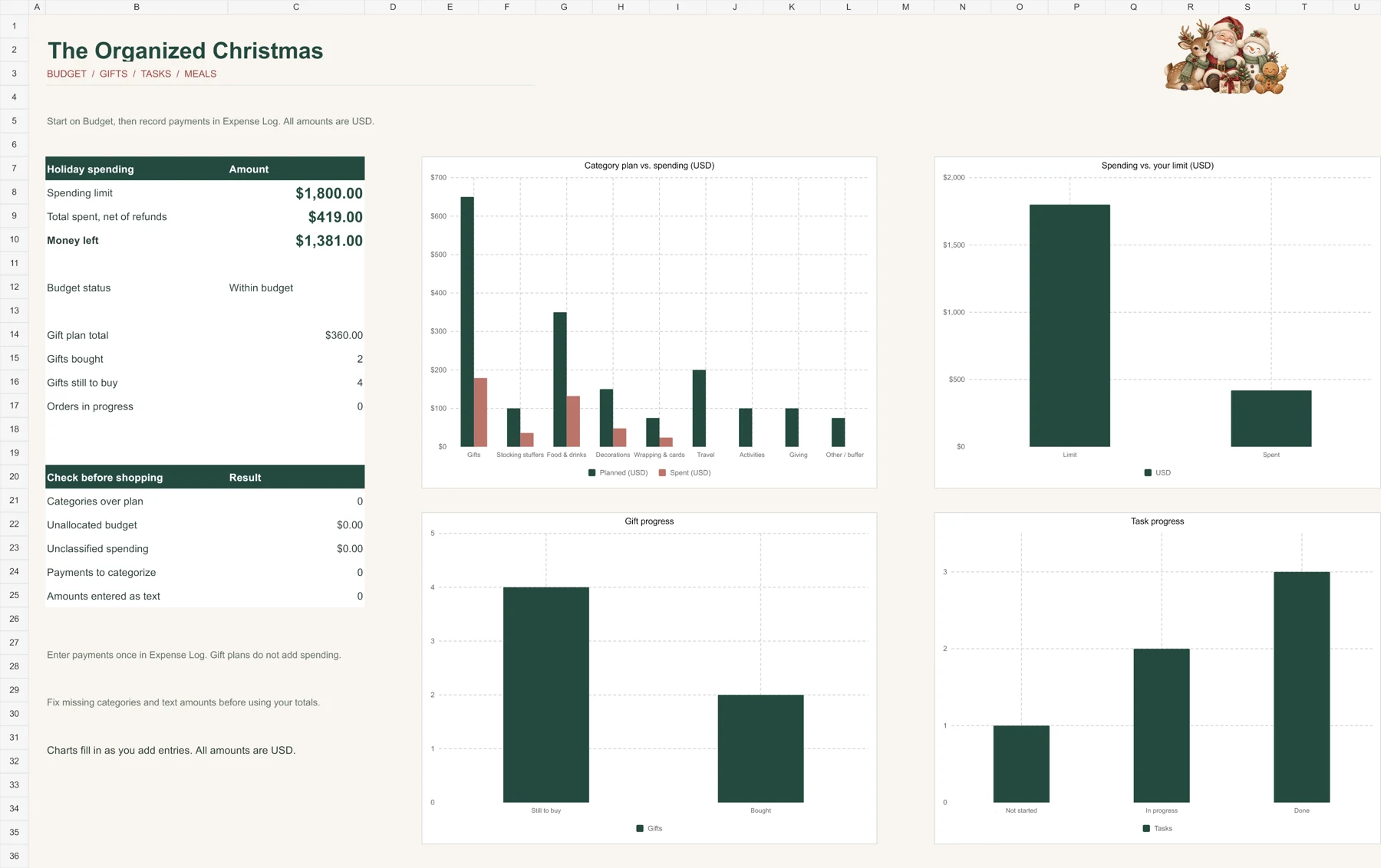
Task: Select row header 7
Action: tap(14, 168)
